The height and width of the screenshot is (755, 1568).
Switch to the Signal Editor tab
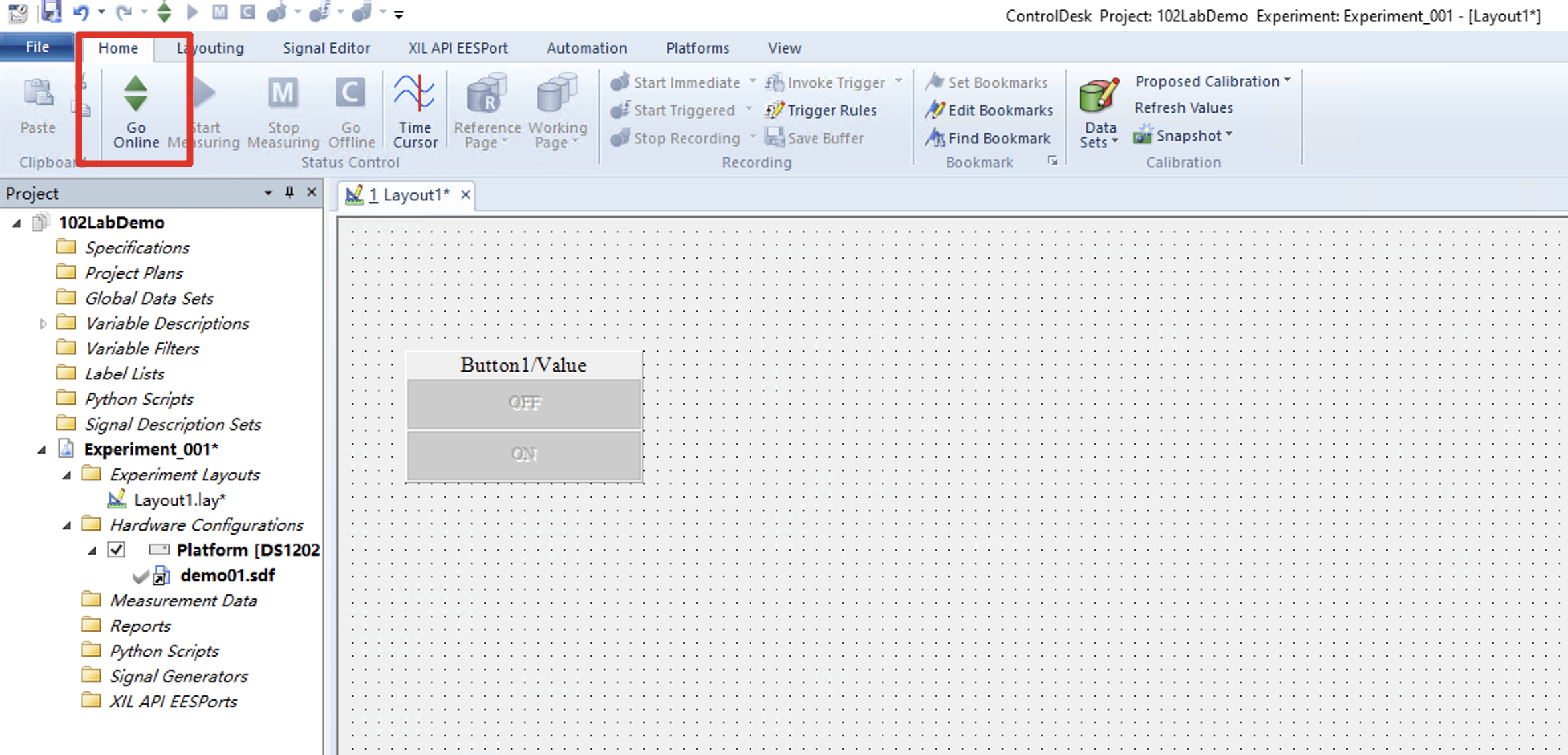click(326, 48)
